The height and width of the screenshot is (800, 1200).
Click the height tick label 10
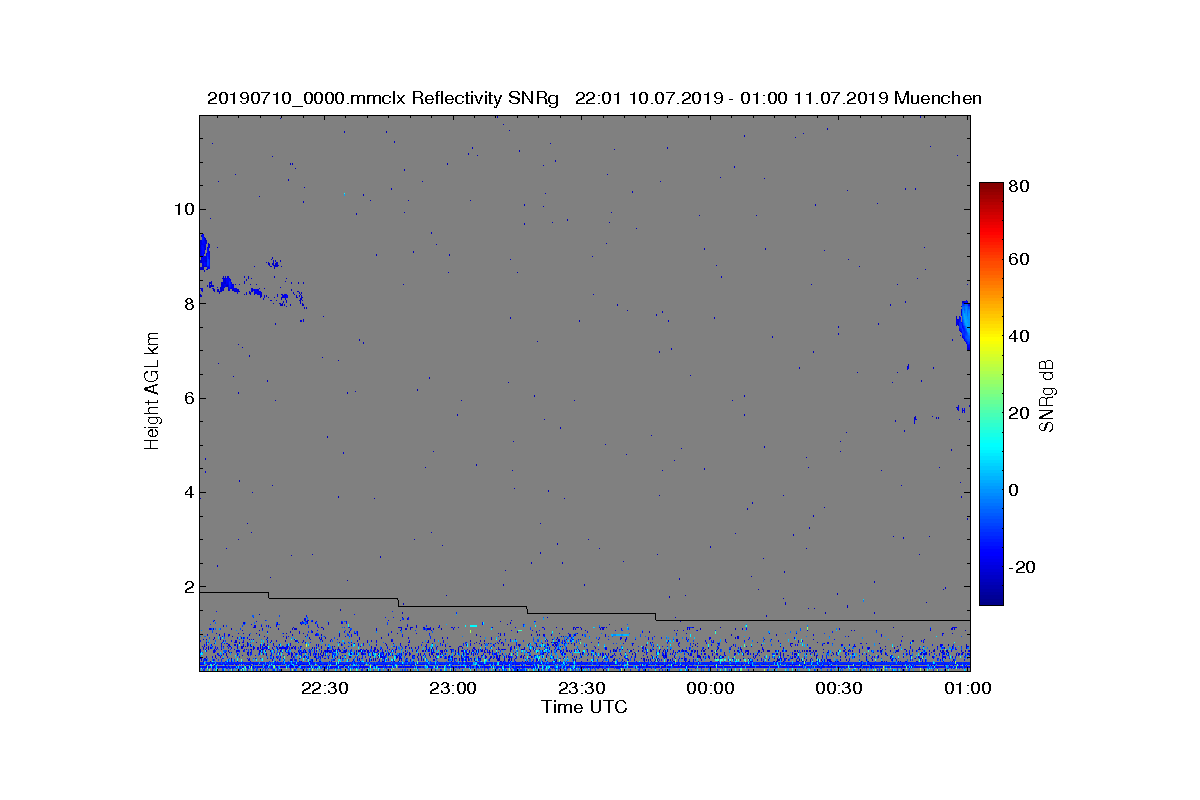point(182,209)
